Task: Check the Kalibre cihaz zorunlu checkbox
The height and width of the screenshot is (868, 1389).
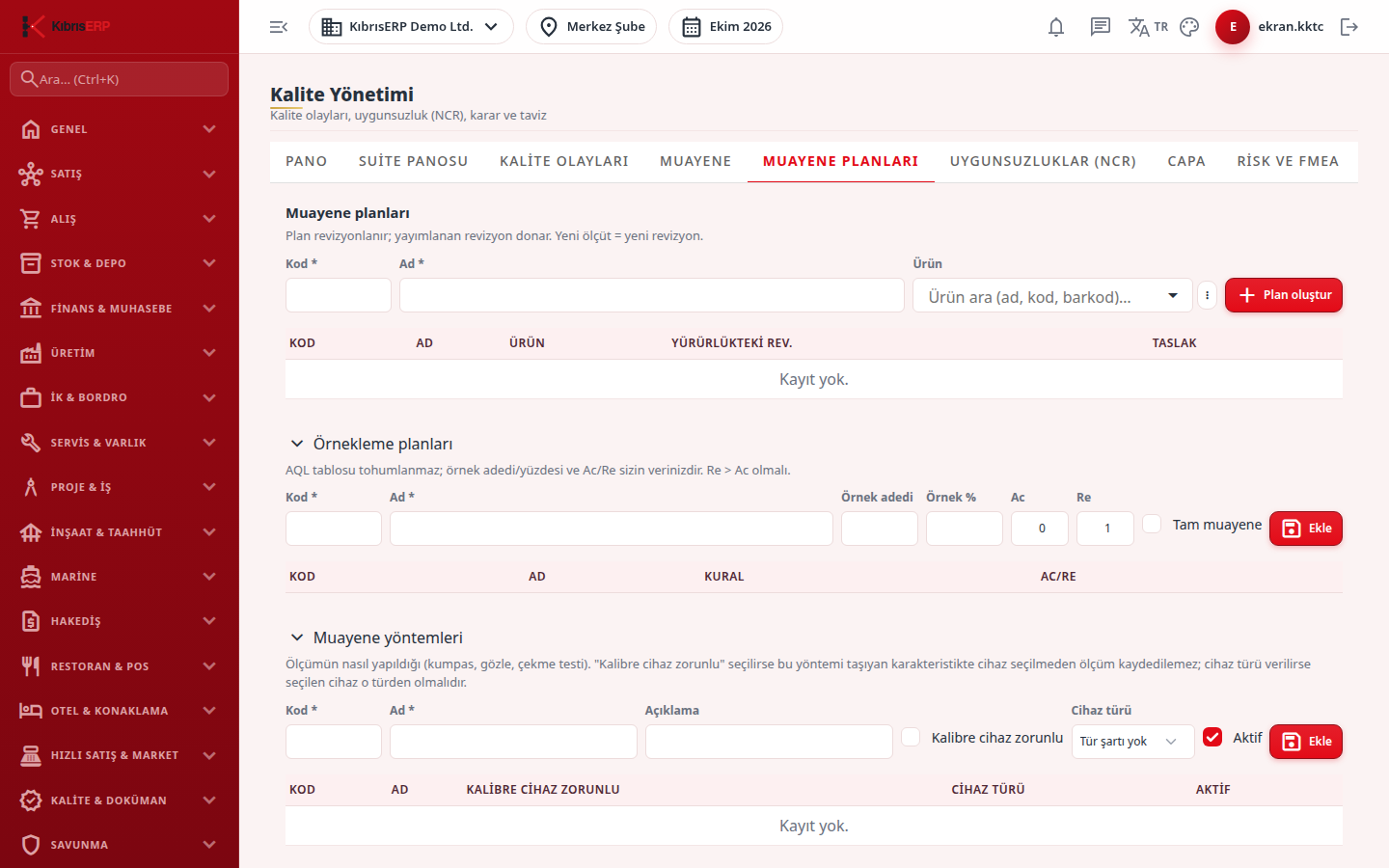Action: pos(911,737)
